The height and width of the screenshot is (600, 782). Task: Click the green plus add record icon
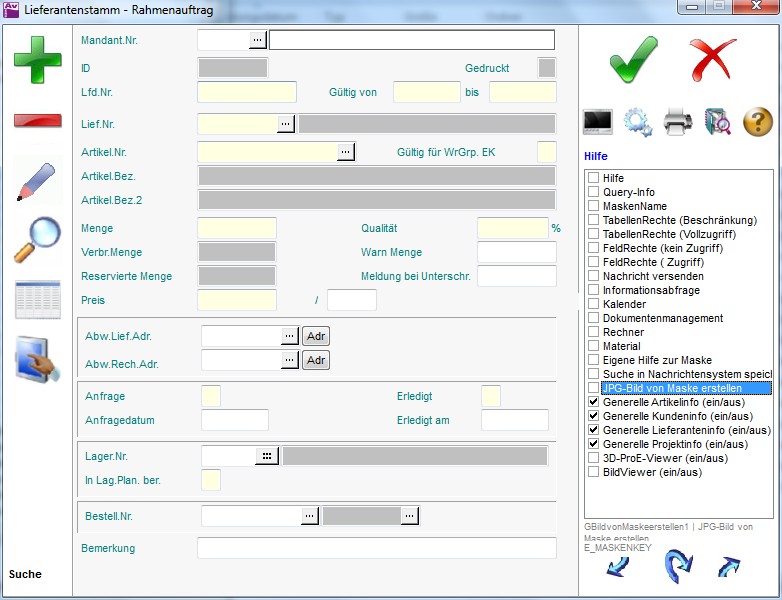[x=37, y=59]
